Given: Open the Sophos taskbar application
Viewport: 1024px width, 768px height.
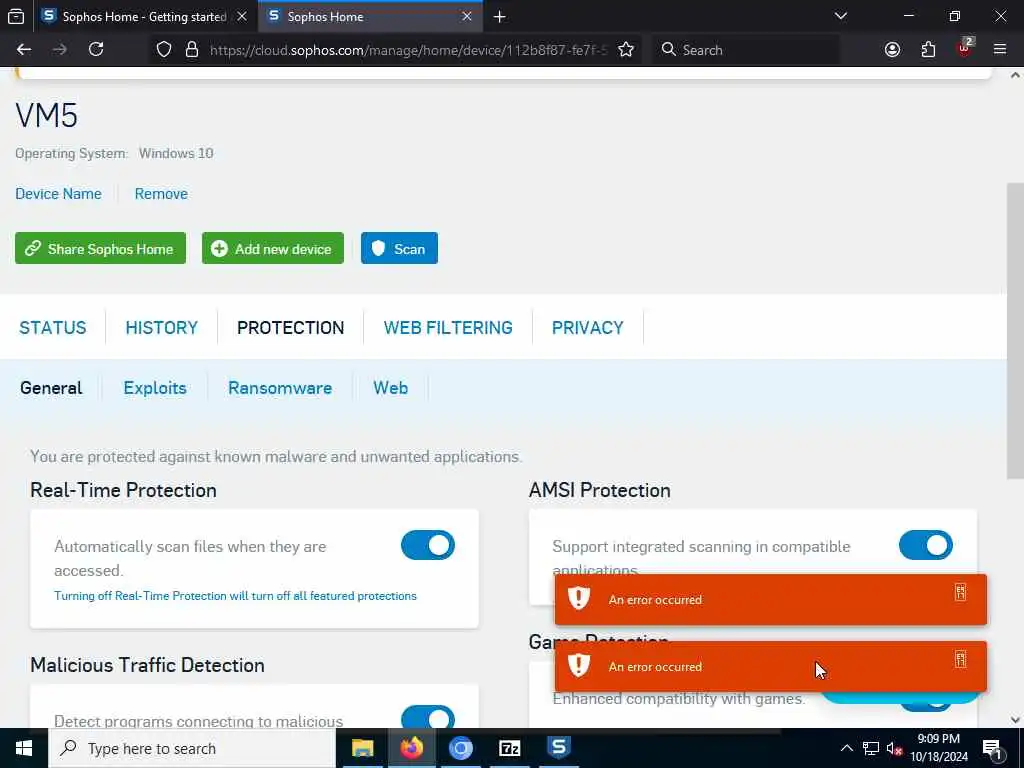Looking at the screenshot, I should 558,748.
